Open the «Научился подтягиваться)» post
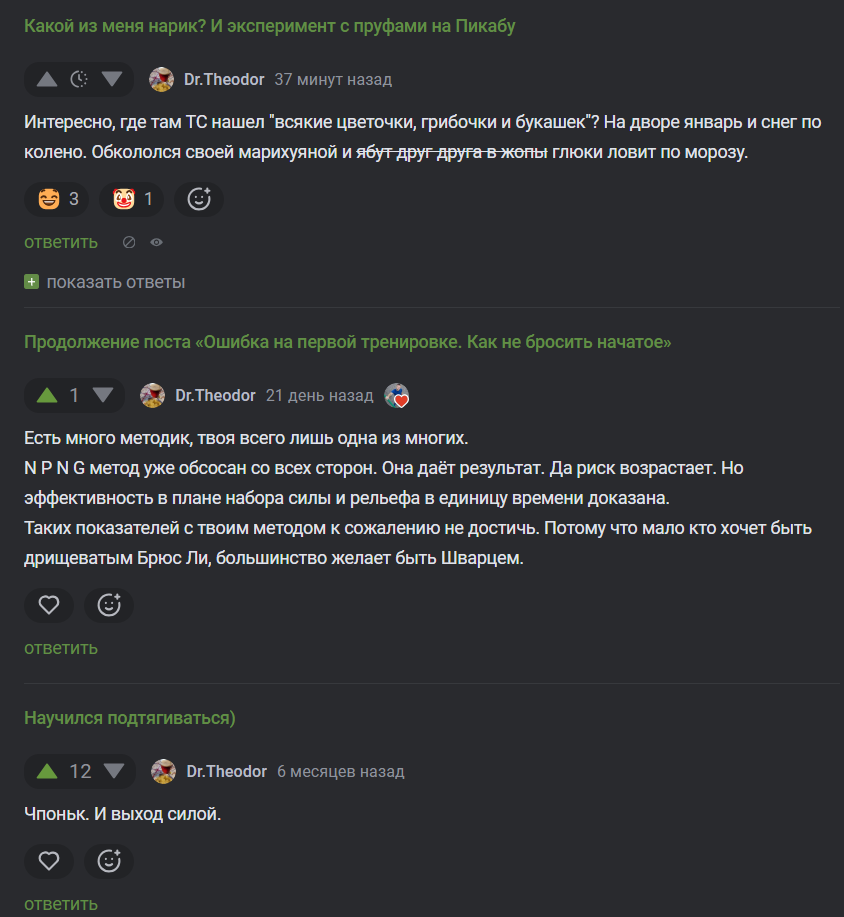This screenshot has height=917, width=844. tap(130, 718)
